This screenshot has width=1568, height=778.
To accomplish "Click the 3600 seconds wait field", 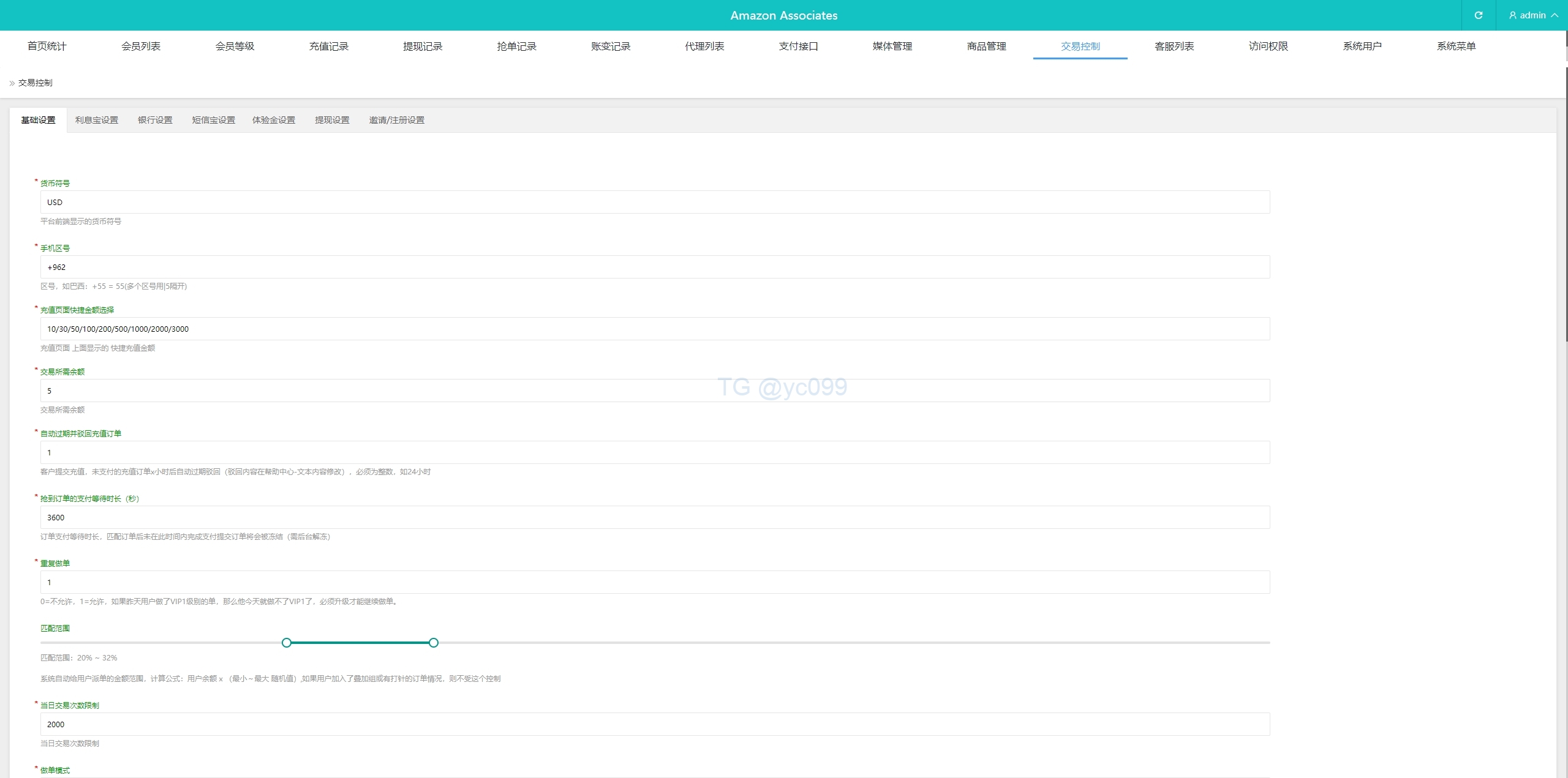I will (655, 518).
